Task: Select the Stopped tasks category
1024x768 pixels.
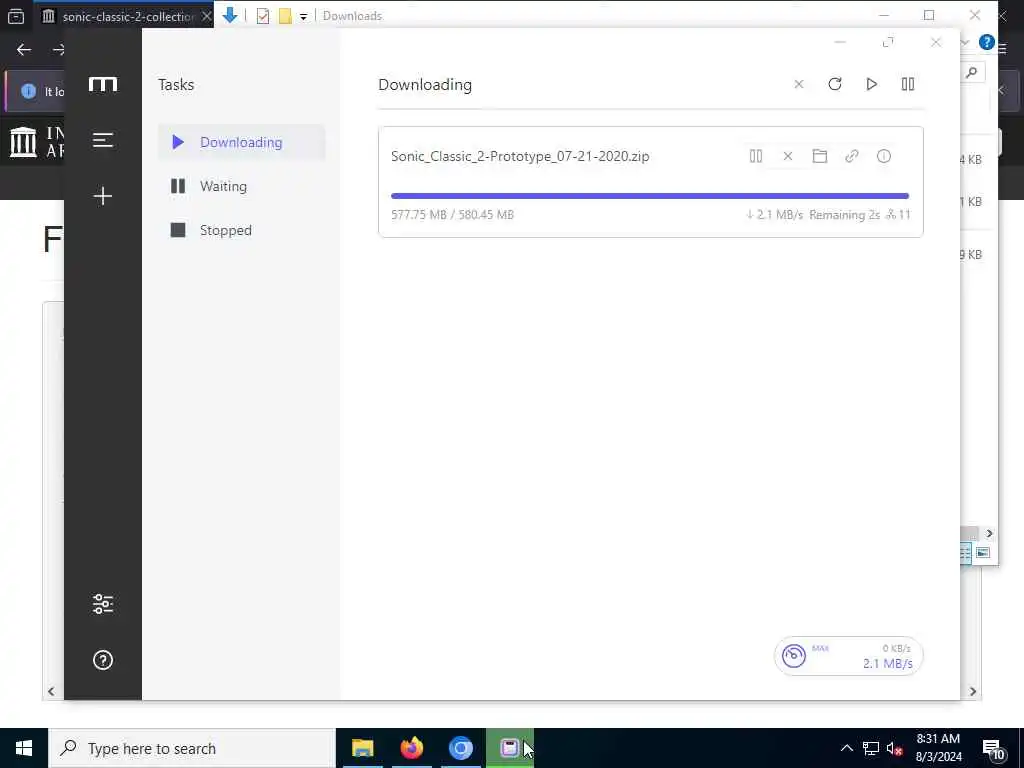Action: pos(242,230)
